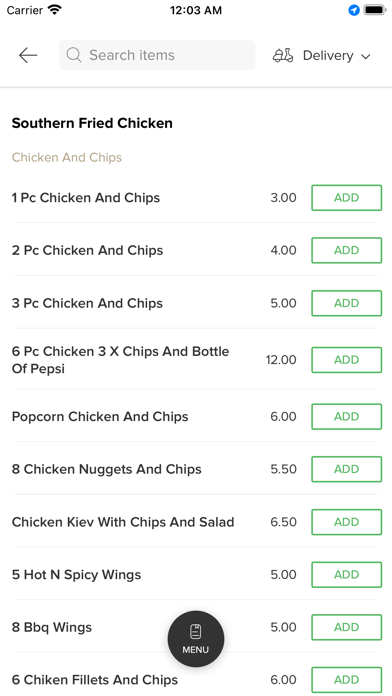Add 8 Chicken Nuggets And Chips
The image size is (392, 696).
coord(346,469)
